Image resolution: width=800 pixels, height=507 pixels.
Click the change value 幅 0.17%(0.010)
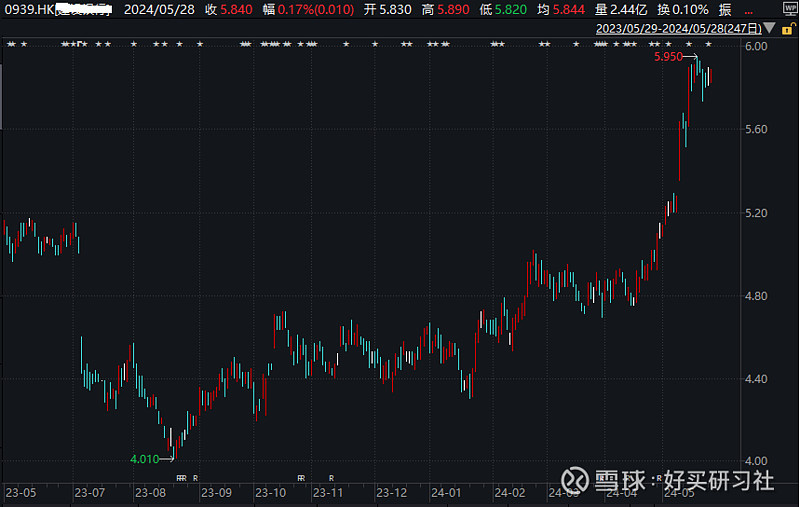(308, 9)
